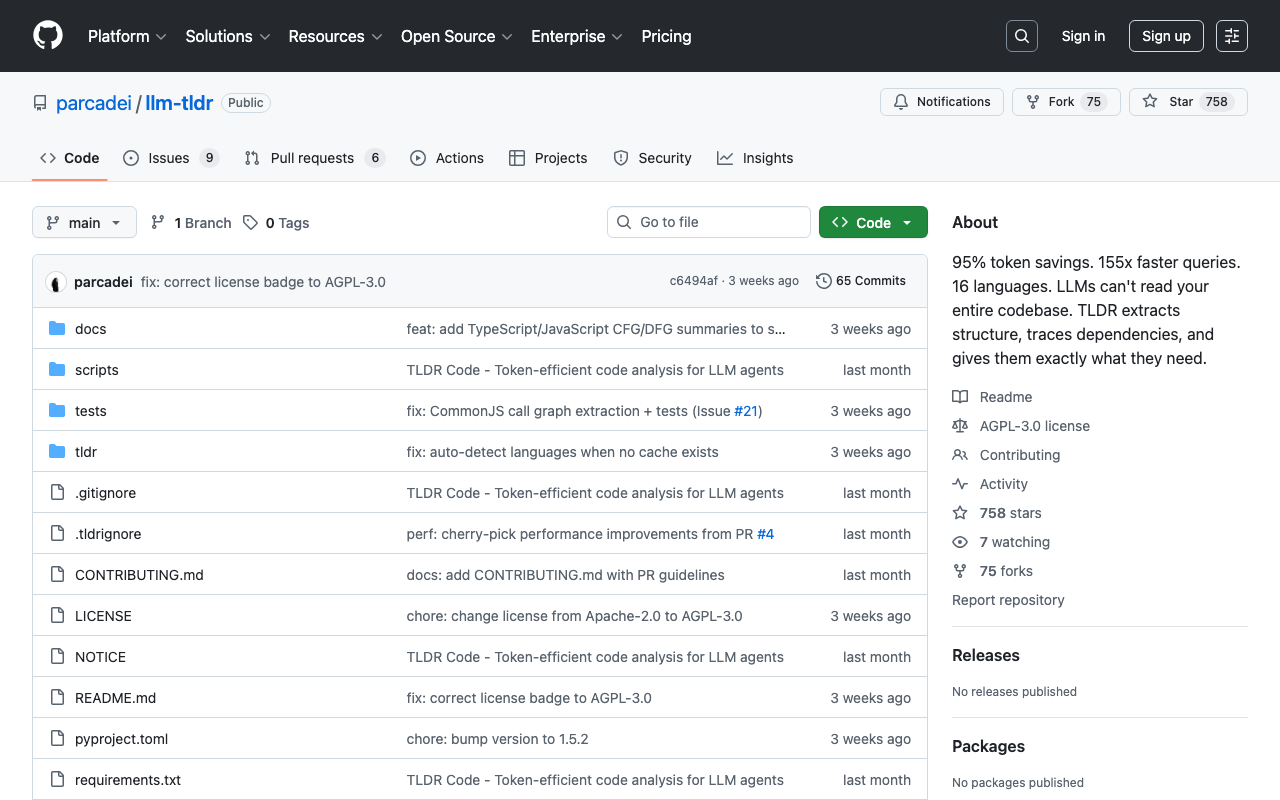Toggle Notifications for this repository
The width and height of the screenshot is (1280, 800).
coord(941,101)
